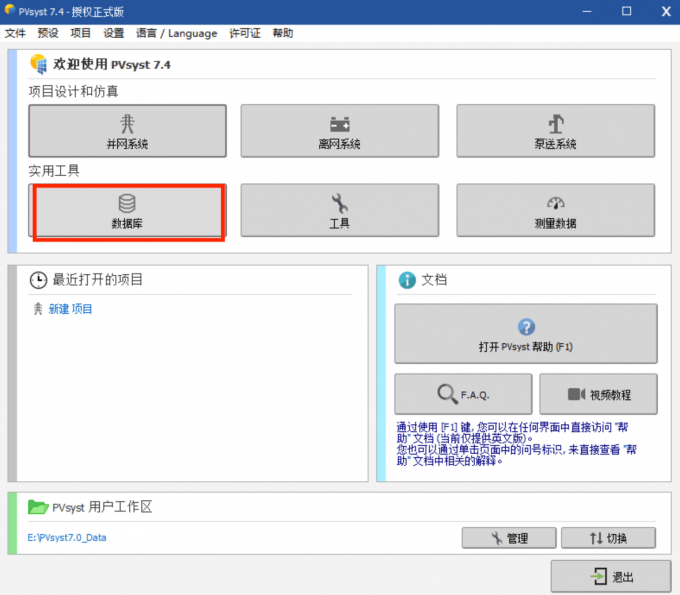Maximize the PVsyst window
Viewport: 680px width, 595px height.
click(626, 11)
